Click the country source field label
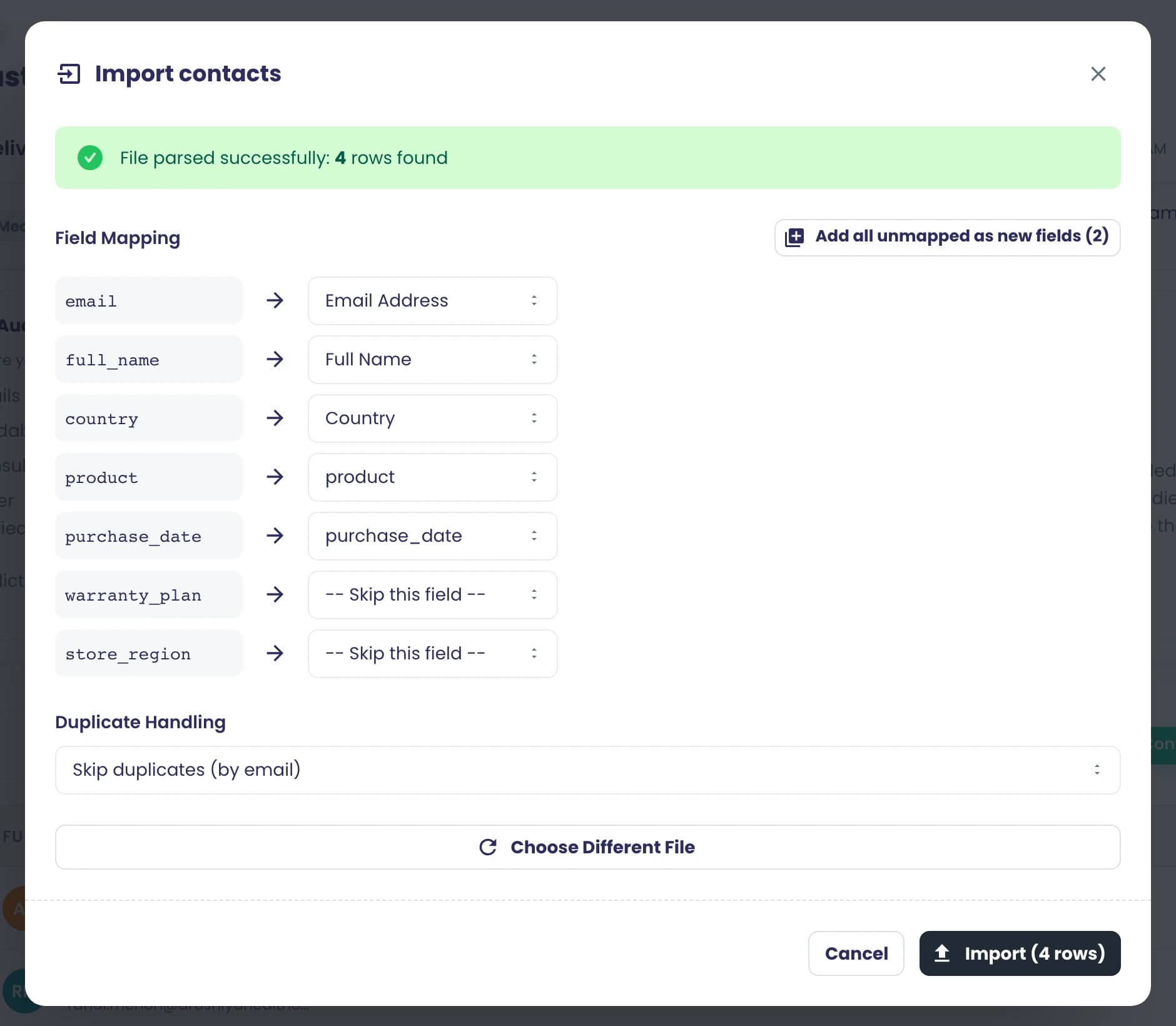Screen dimensions: 1176x1026 coord(149,419)
